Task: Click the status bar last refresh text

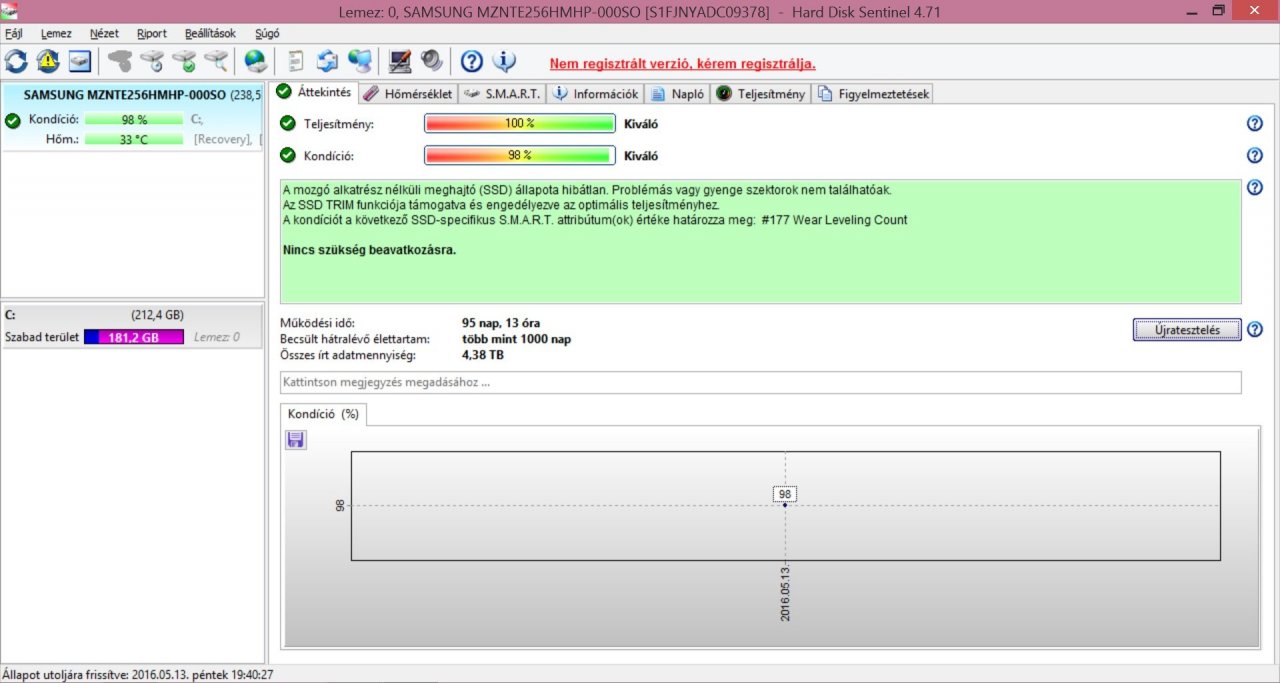Action: 138,675
